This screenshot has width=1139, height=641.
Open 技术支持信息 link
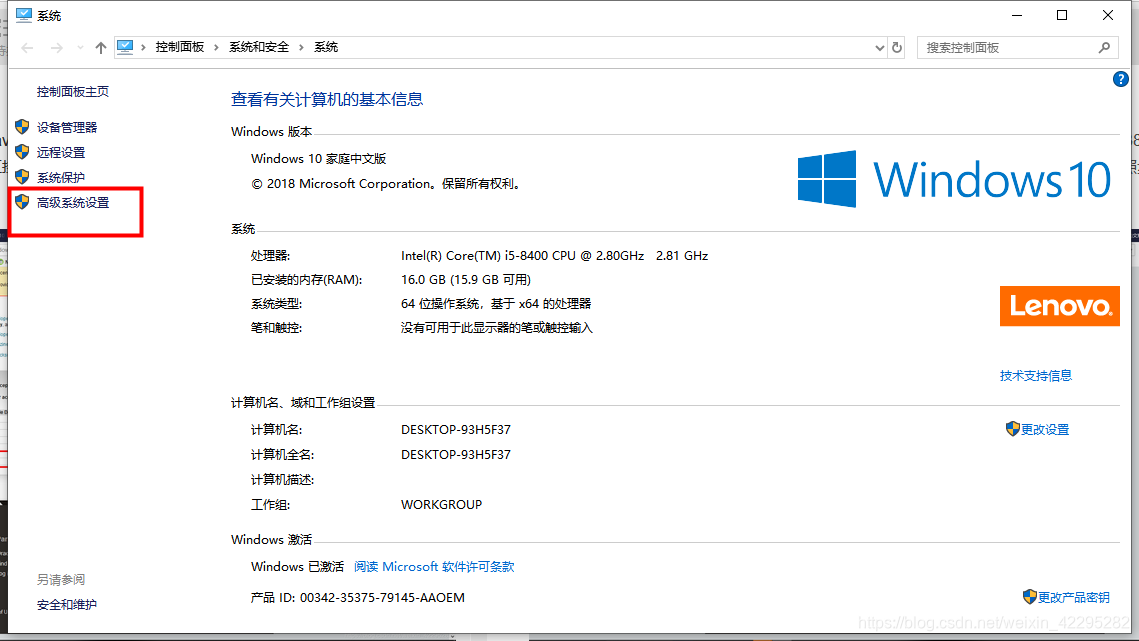[1035, 376]
